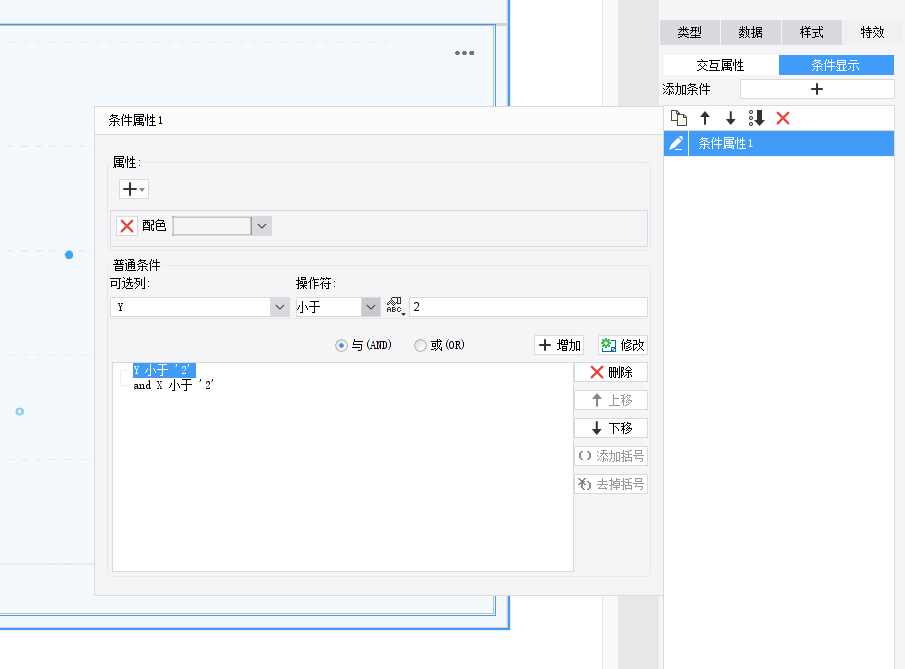Select condition row and X 小于 '2'
The image size is (905, 669).
(x=174, y=385)
